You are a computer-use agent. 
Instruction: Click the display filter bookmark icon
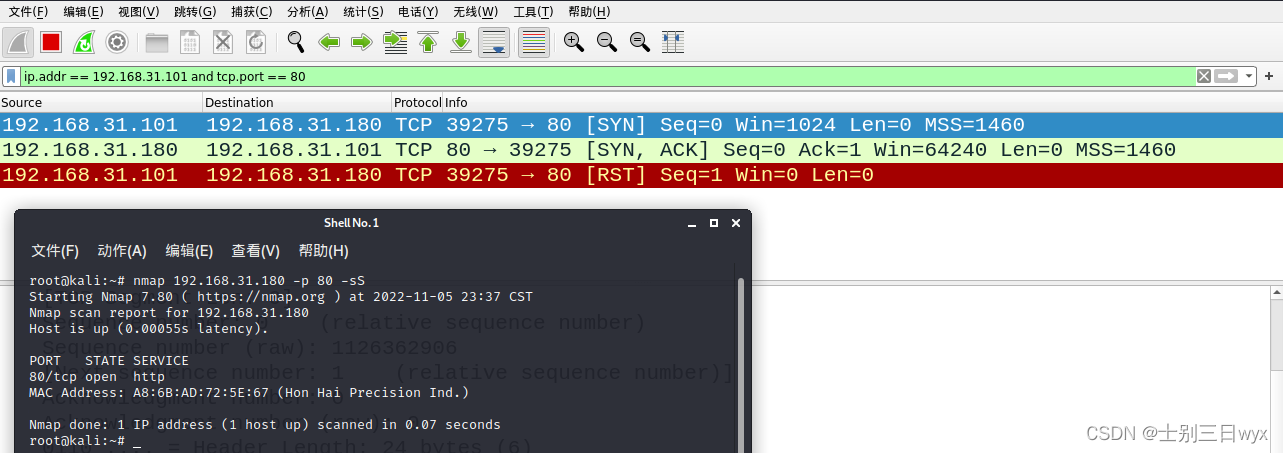pos(11,76)
